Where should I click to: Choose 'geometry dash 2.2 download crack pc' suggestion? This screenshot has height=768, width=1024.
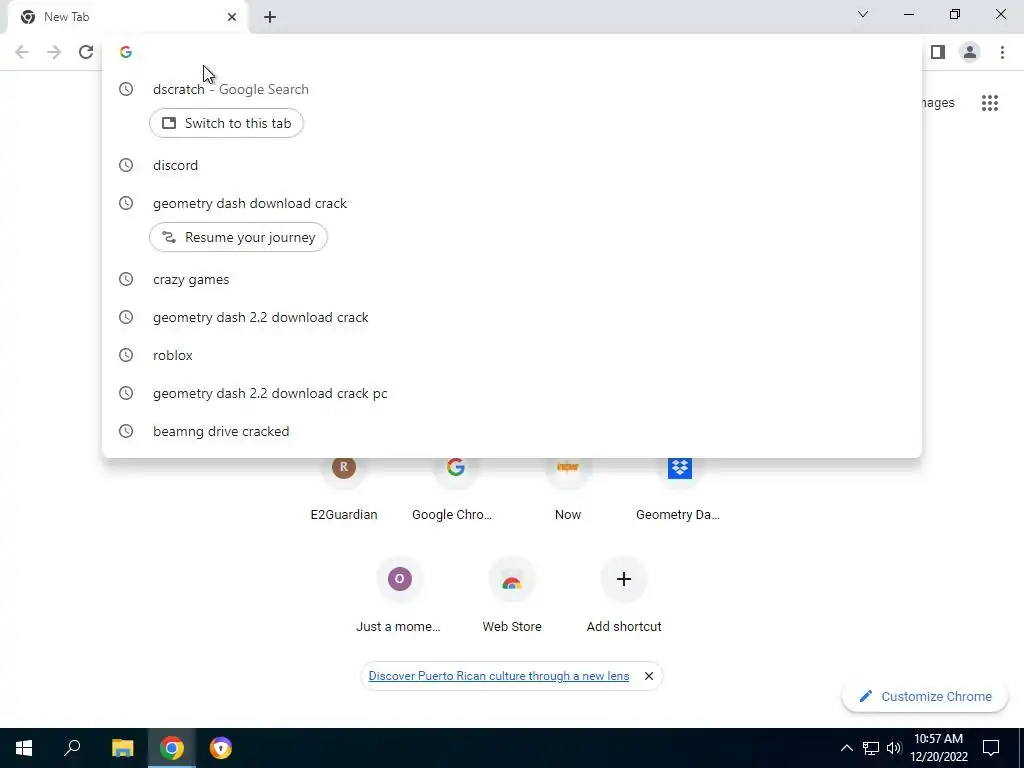pos(512,393)
